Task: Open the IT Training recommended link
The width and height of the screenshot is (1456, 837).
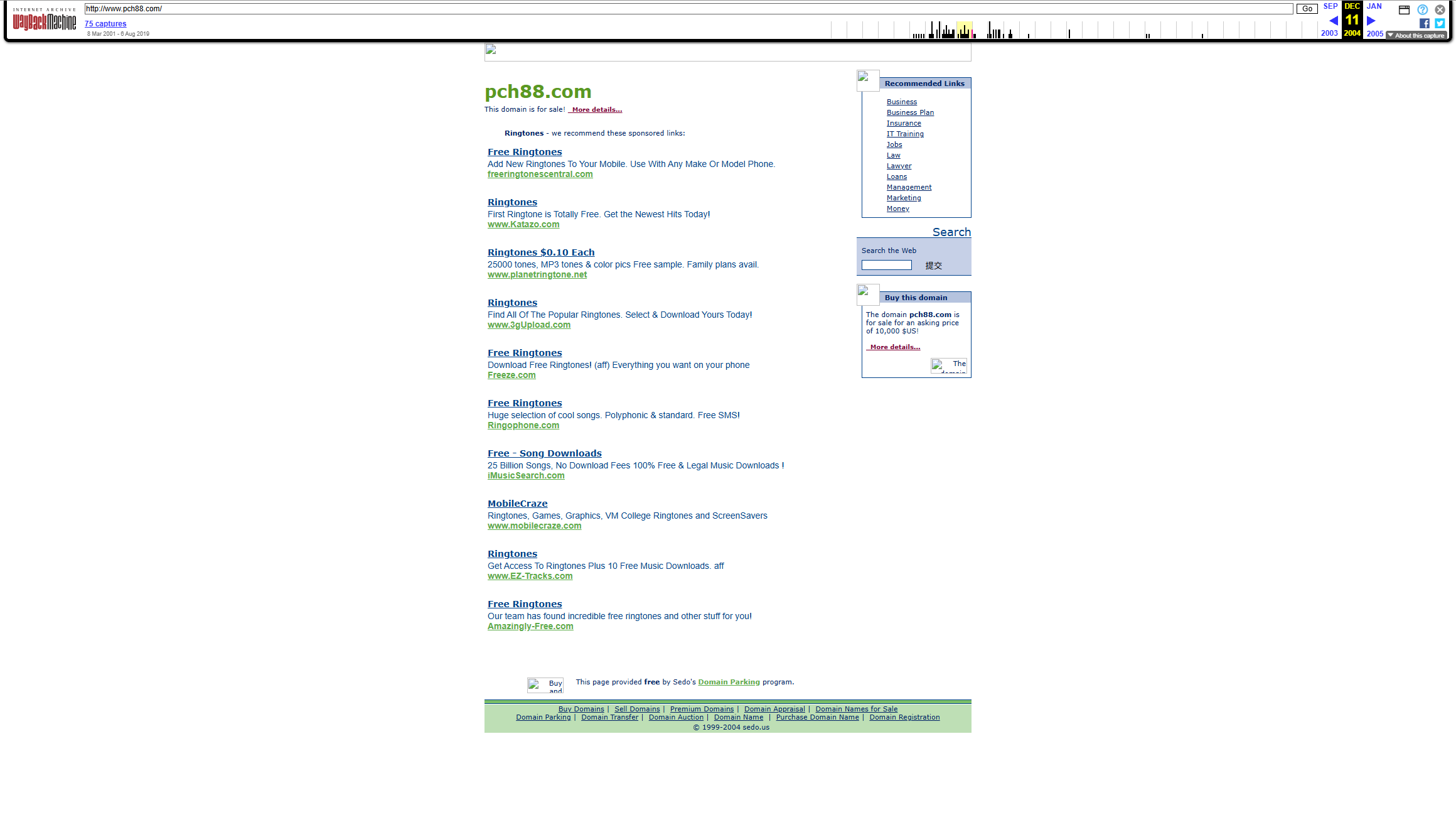Action: pos(905,134)
